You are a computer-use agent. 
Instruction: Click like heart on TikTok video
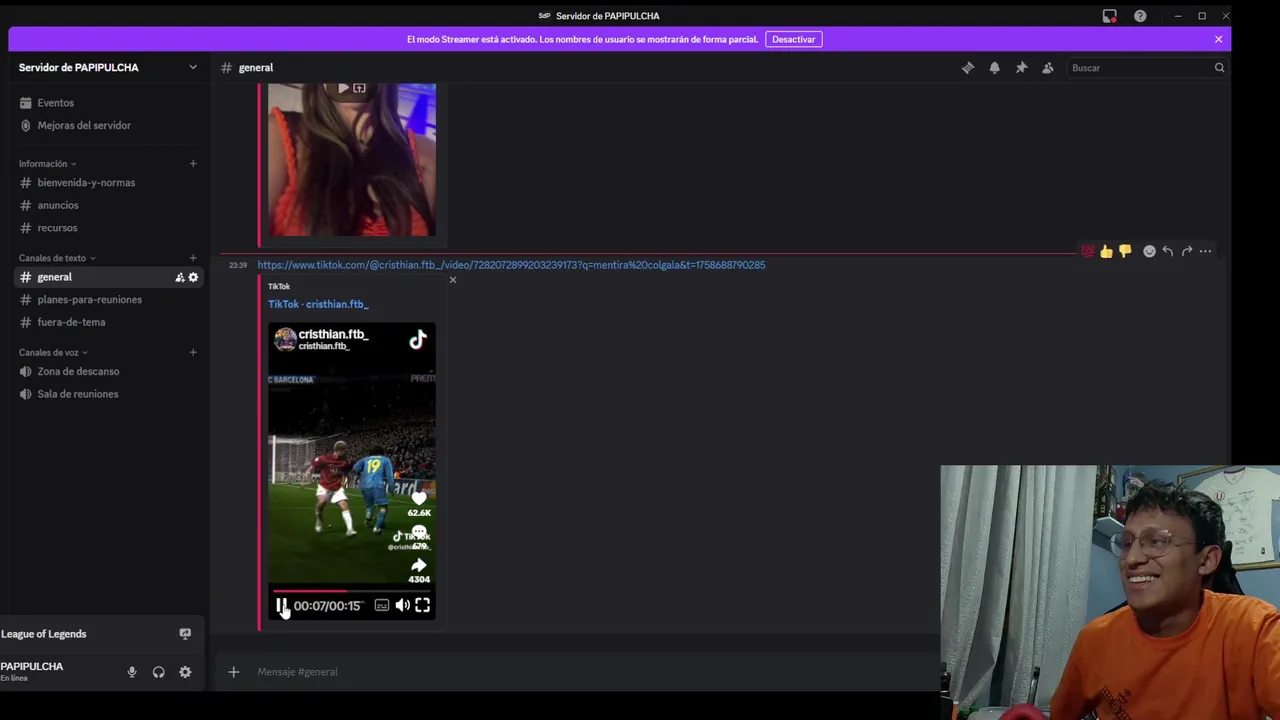419,498
